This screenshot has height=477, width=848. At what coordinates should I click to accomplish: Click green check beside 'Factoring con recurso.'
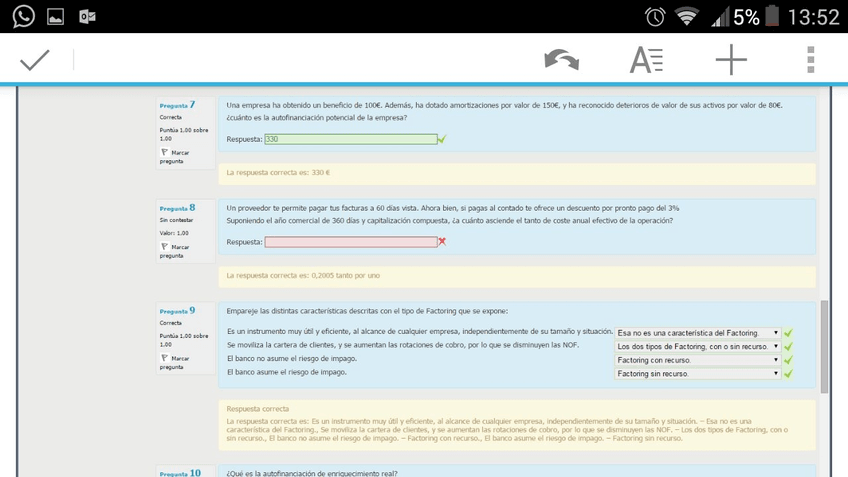coord(789,360)
